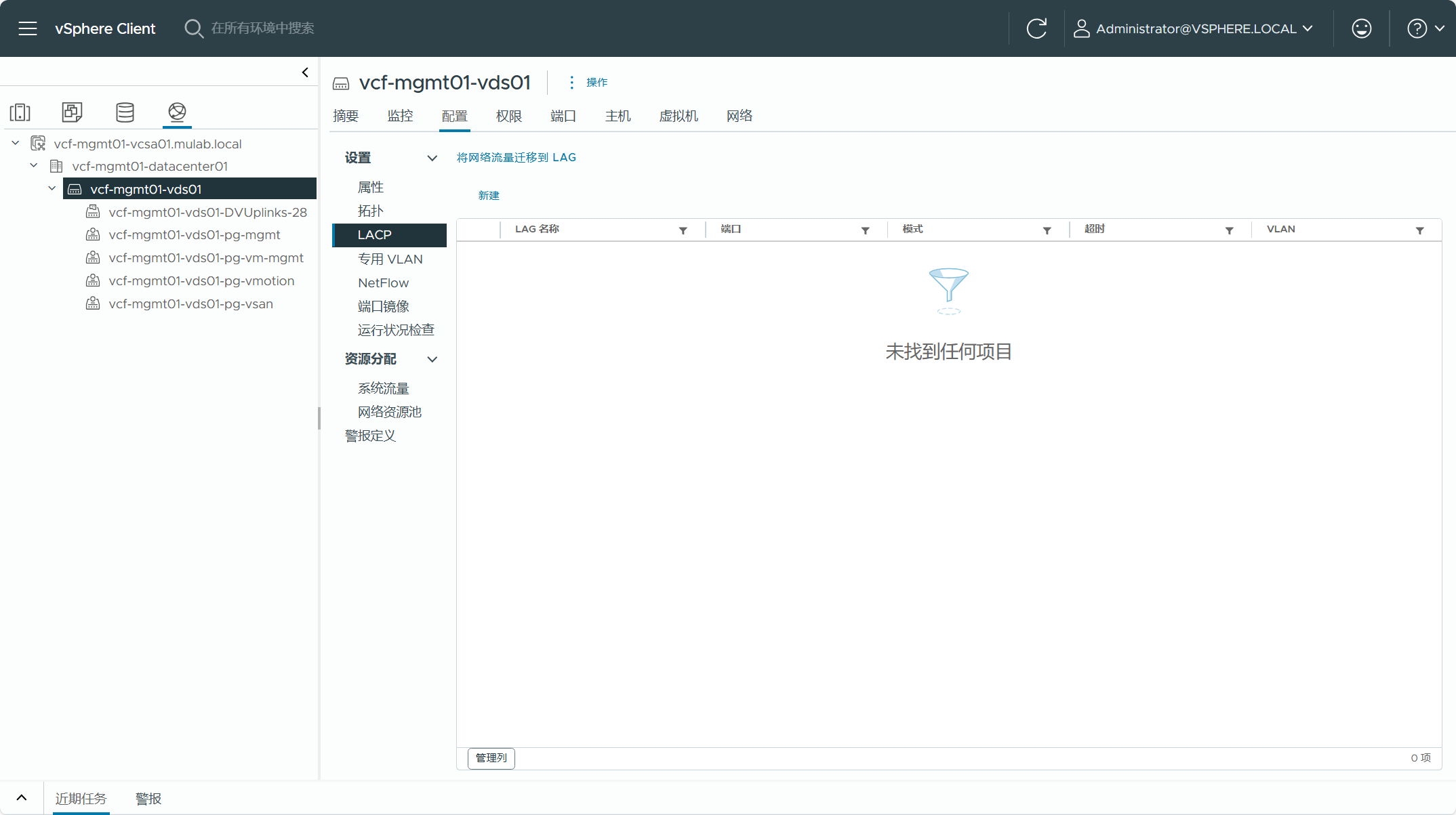Click the 管理列 button
1456x815 pixels.
tap(491, 757)
